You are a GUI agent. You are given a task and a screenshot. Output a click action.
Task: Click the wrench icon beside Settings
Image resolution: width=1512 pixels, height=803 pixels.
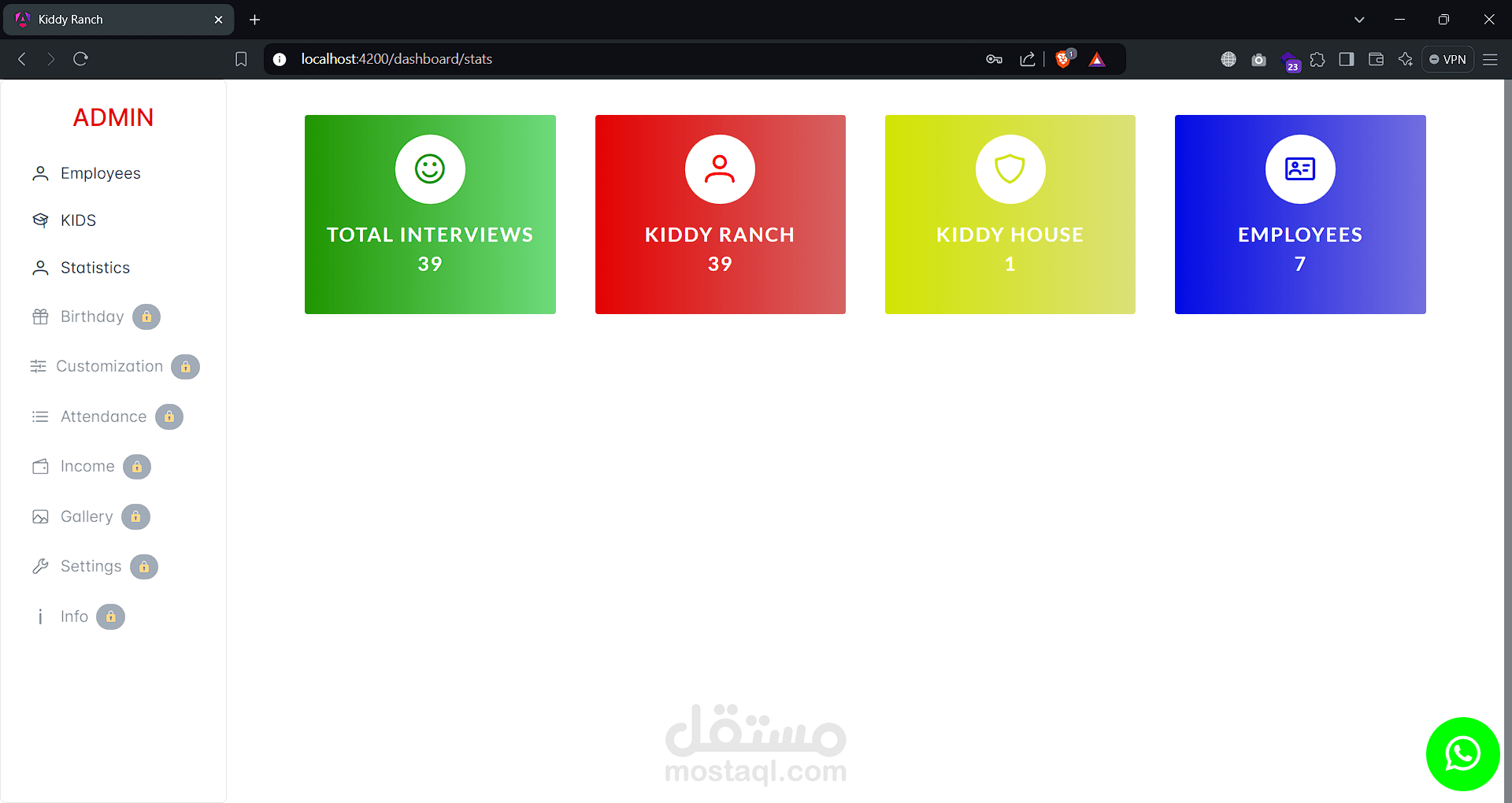(40, 566)
